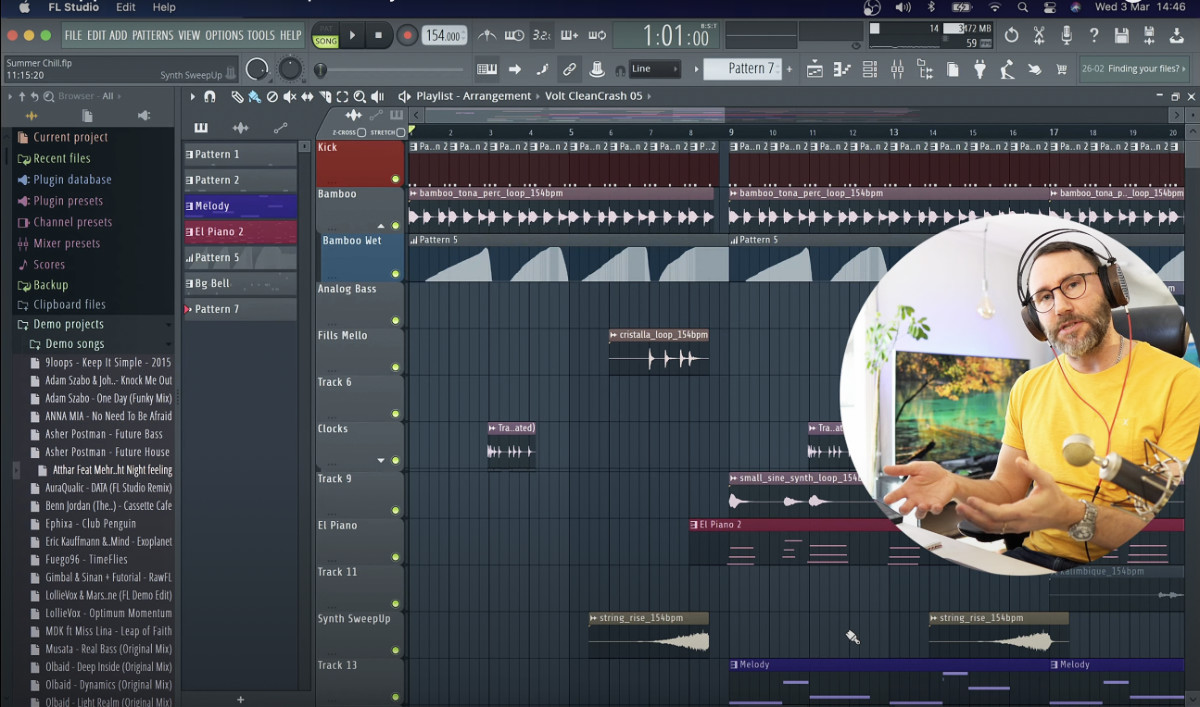The image size is (1200, 707).
Task: Open the help question mark icon
Action: pos(1093,35)
